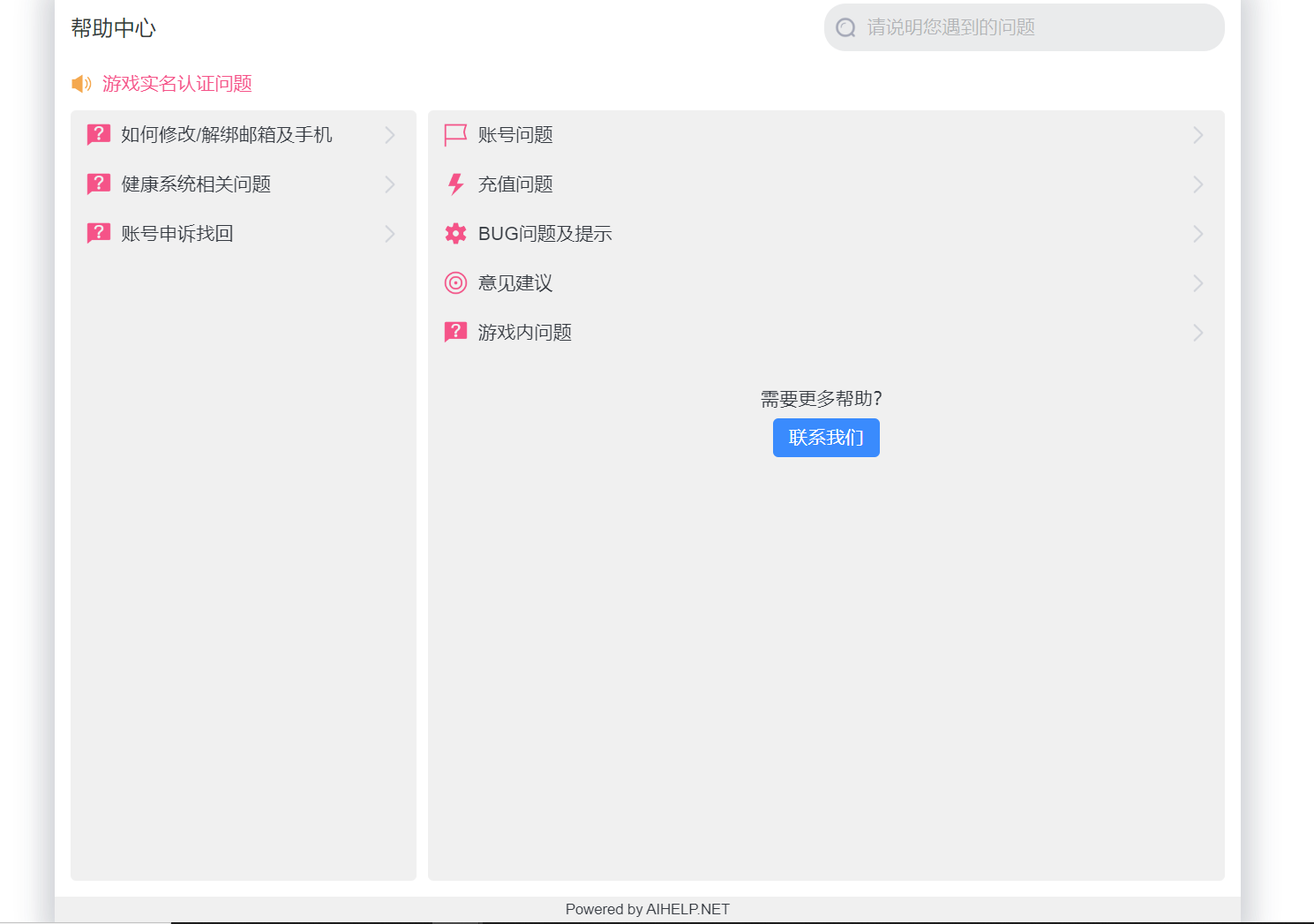This screenshot has width=1314, height=924.
Task: Click the question icon beside 游戏内问题
Action: [455, 333]
